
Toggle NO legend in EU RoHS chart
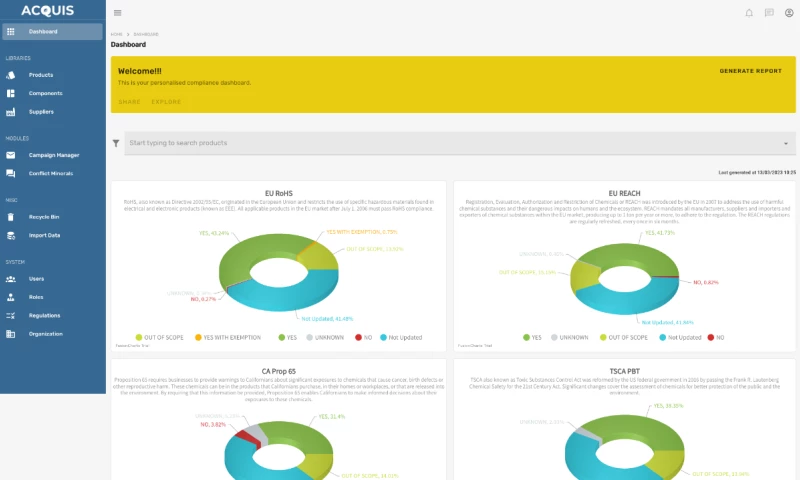click(363, 337)
